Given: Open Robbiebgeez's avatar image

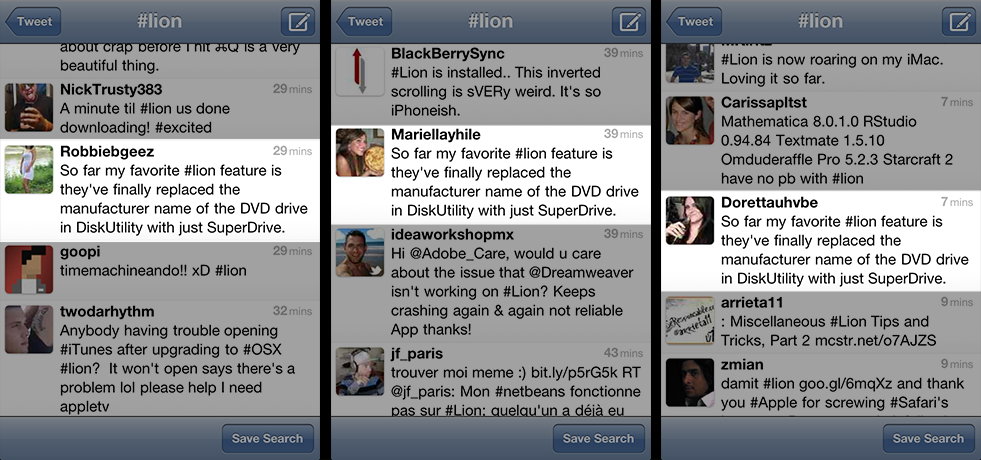Looking at the screenshot, I should tap(29, 170).
